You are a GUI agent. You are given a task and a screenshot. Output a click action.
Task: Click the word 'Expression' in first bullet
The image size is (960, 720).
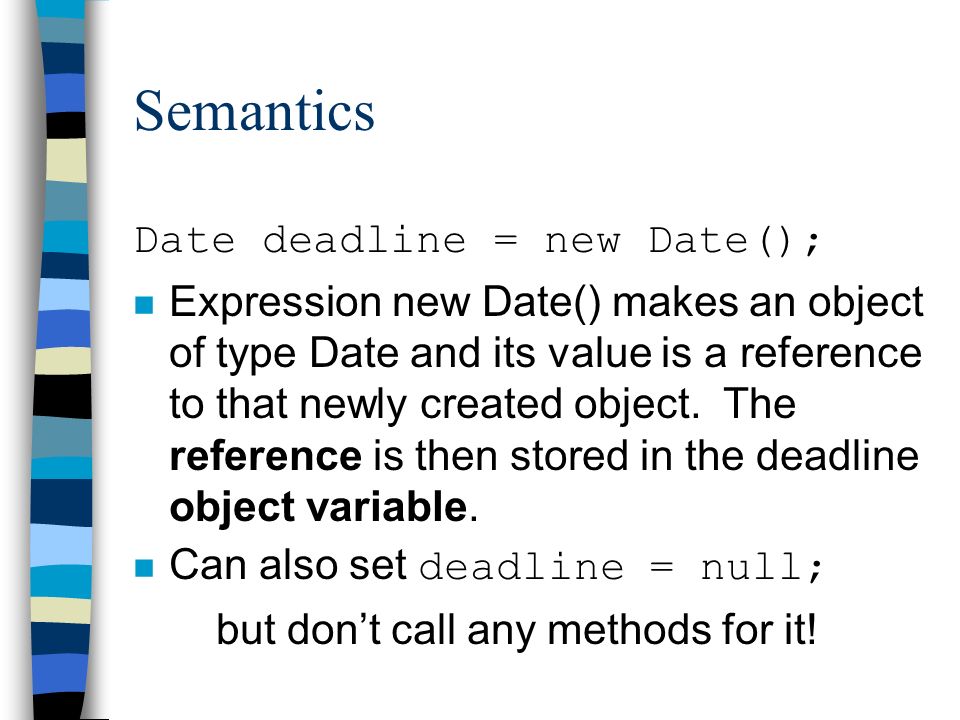[x=276, y=303]
